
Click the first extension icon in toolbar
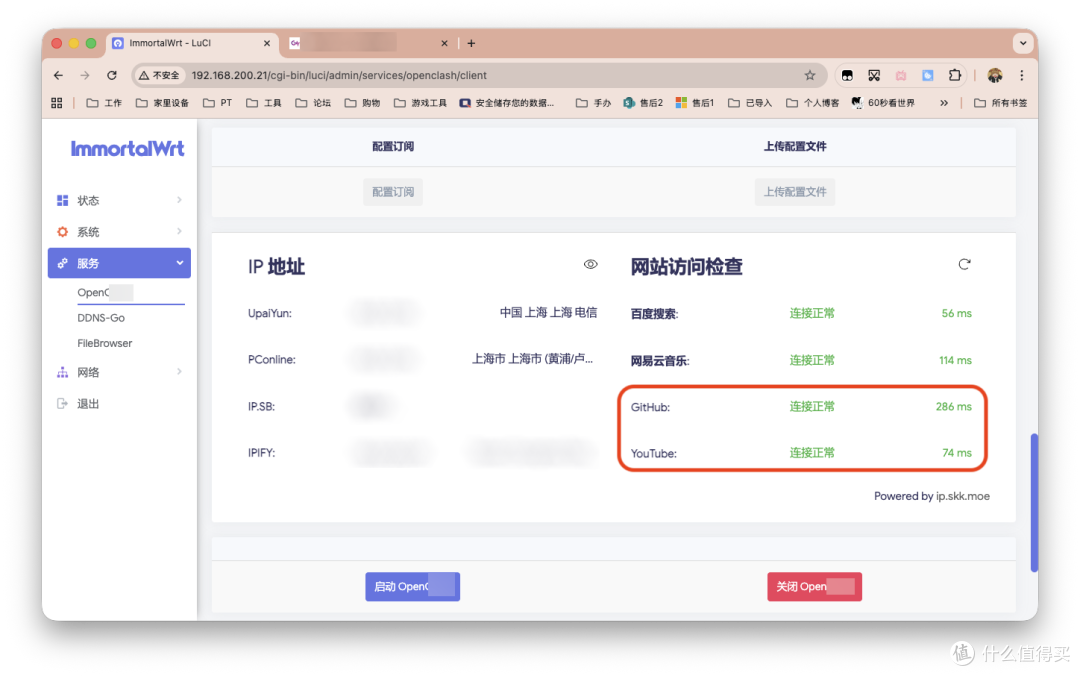847,75
